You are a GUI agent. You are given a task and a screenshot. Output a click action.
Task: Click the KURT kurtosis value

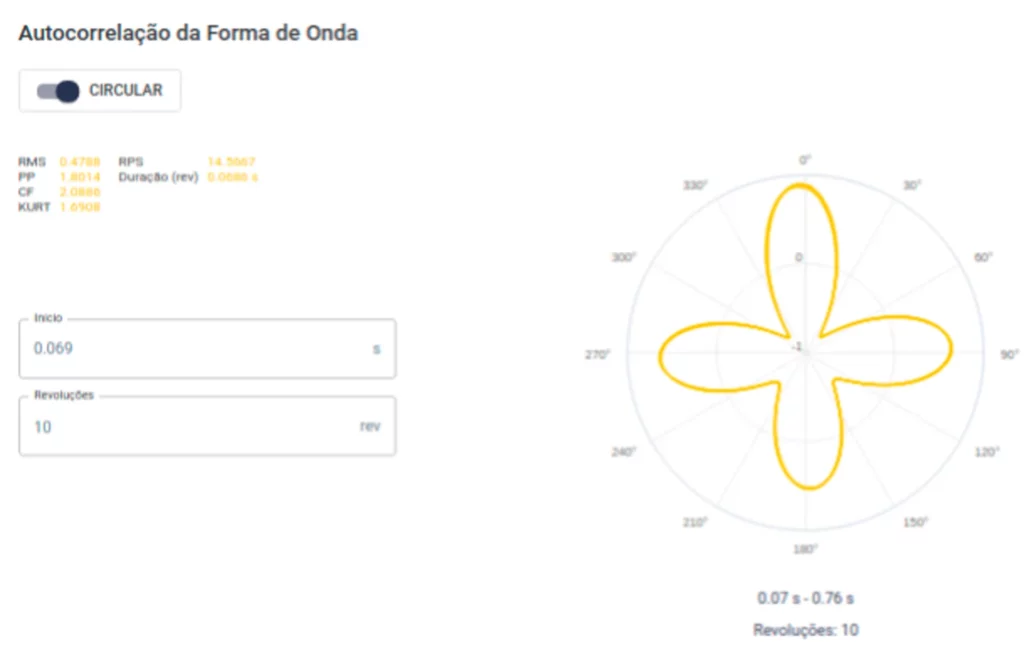click(x=80, y=206)
